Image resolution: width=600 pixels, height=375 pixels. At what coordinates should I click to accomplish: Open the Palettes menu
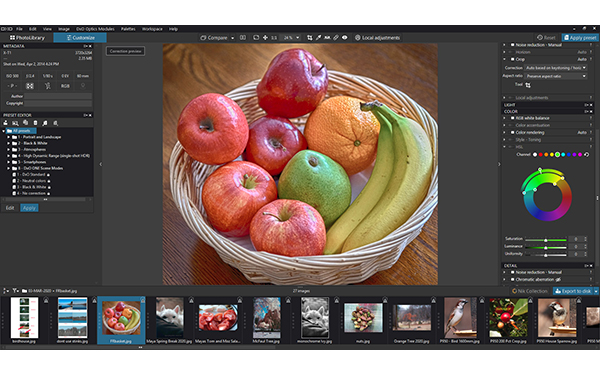point(128,29)
